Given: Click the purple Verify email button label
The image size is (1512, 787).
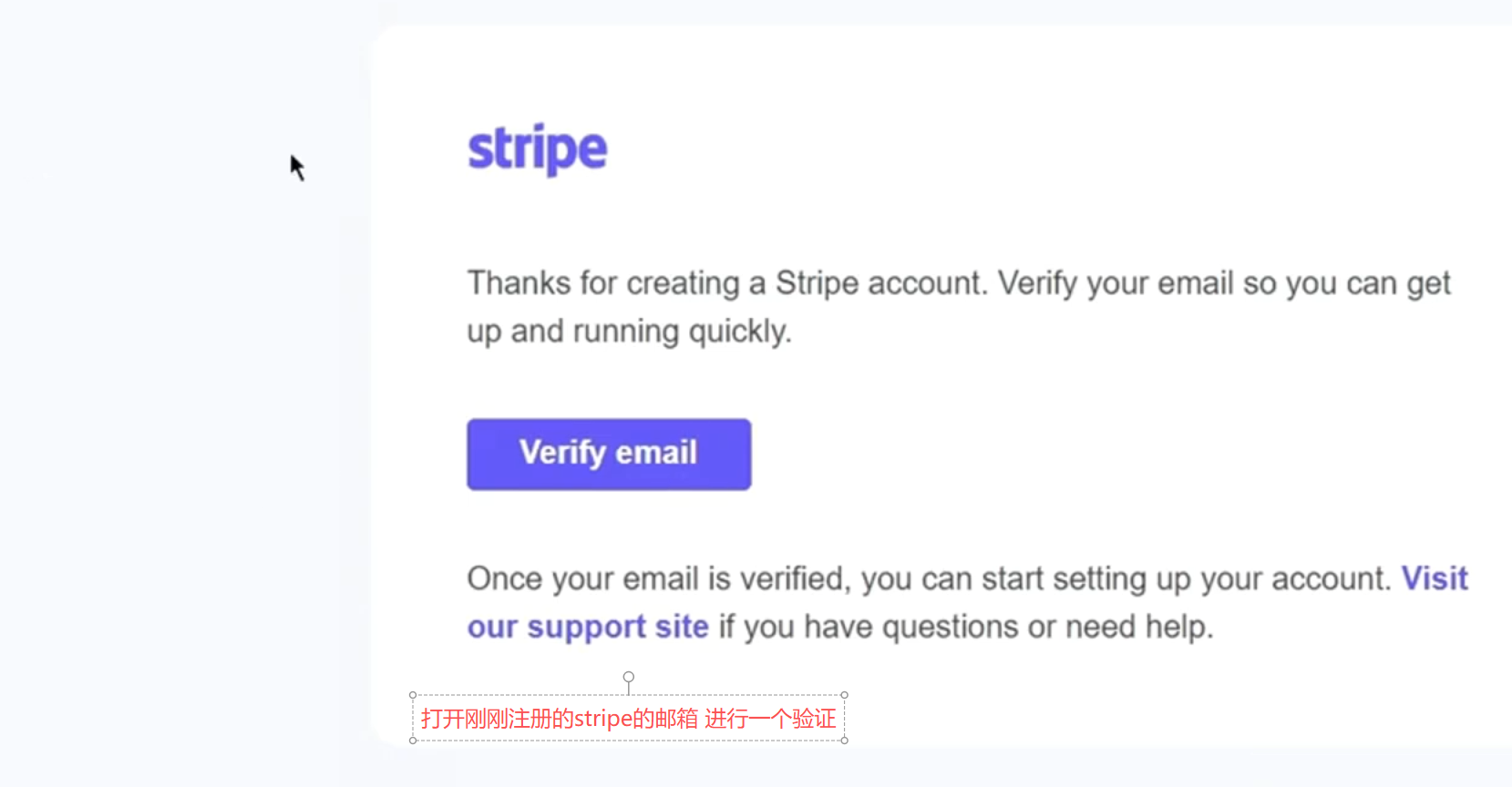Looking at the screenshot, I should pos(608,454).
